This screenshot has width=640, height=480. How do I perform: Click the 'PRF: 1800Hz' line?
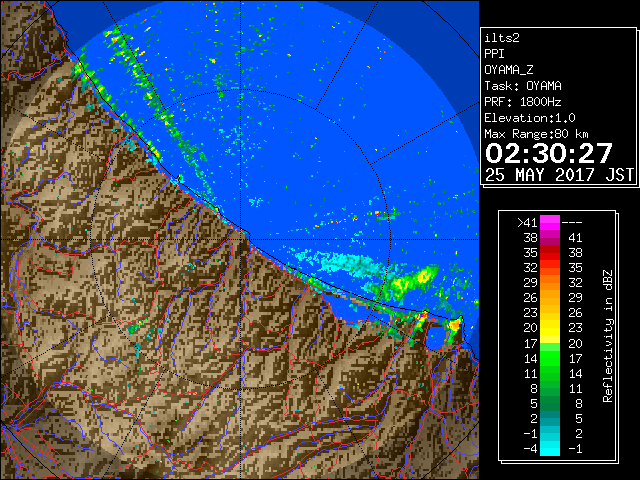point(523,102)
